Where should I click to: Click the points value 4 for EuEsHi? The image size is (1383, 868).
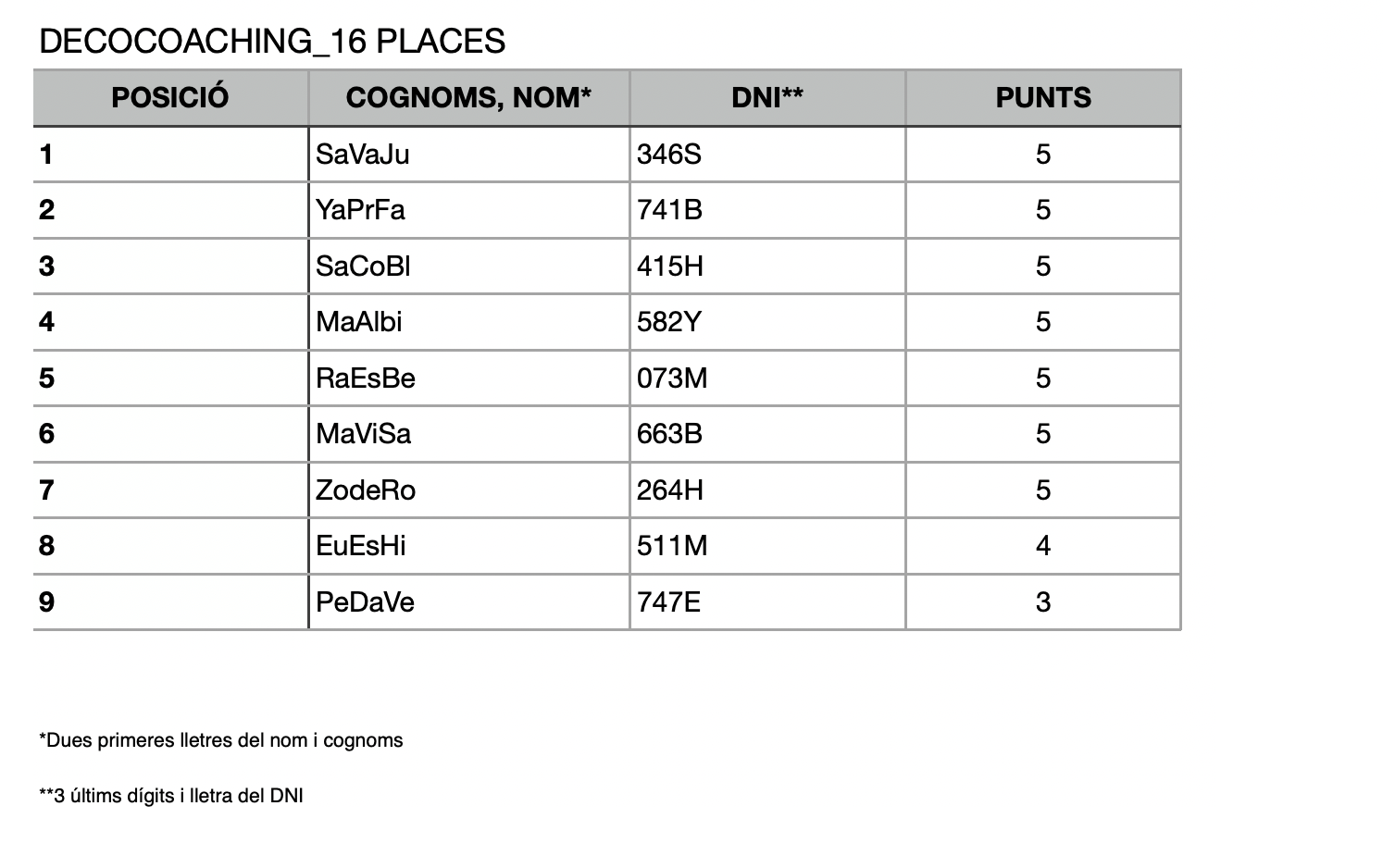coord(1043,546)
